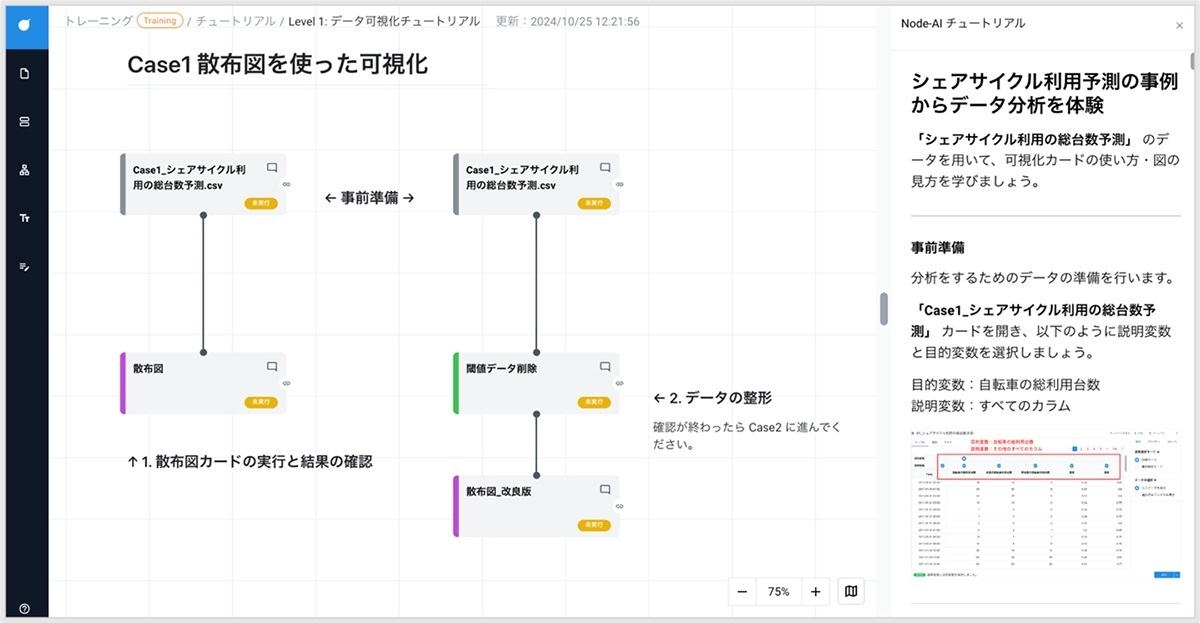1200x623 pixels.
Task: Select the text tool icon in the sidebar
Action: [x=24, y=217]
